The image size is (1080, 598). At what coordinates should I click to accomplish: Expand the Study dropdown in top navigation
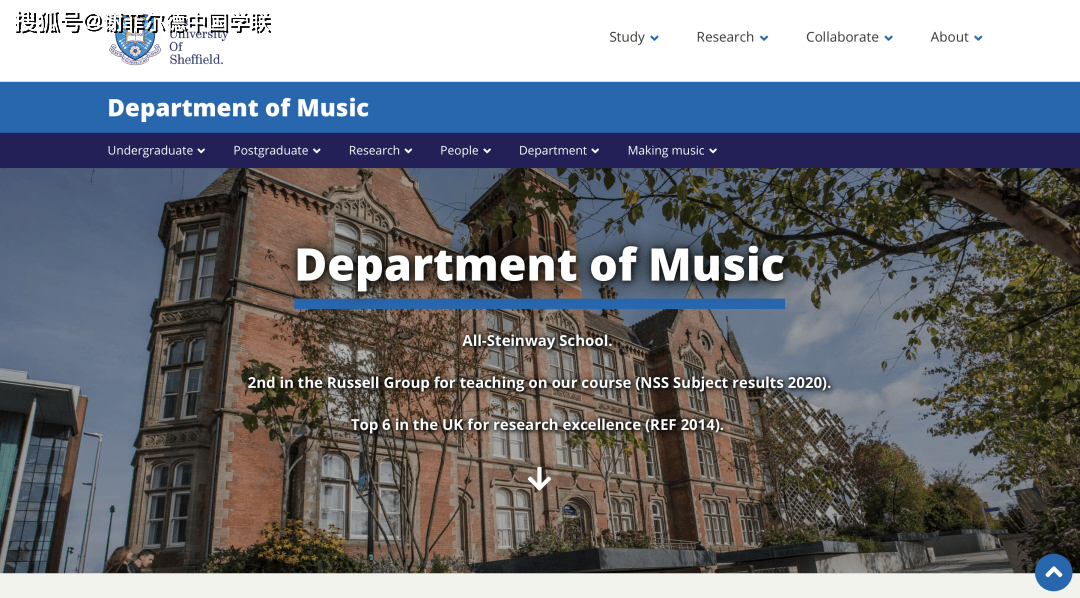pyautogui.click(x=655, y=37)
